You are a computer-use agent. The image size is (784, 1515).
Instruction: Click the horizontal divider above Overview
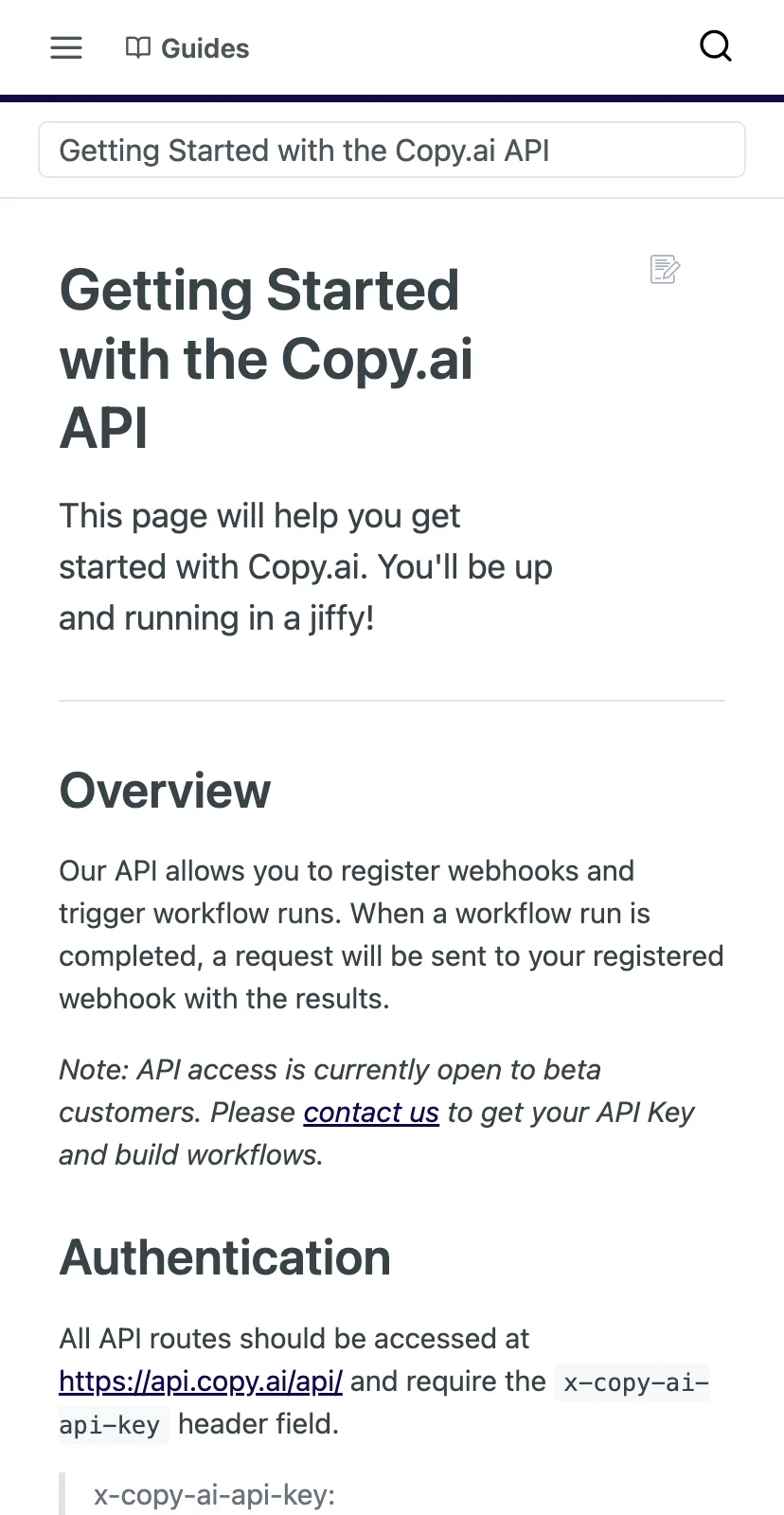pos(392,701)
